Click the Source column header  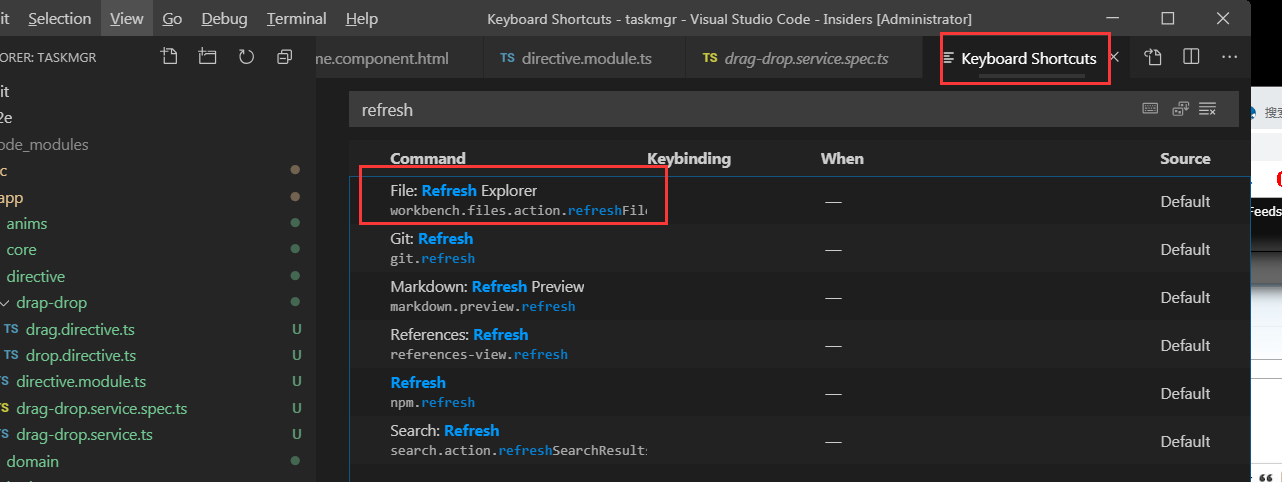tap(1185, 158)
